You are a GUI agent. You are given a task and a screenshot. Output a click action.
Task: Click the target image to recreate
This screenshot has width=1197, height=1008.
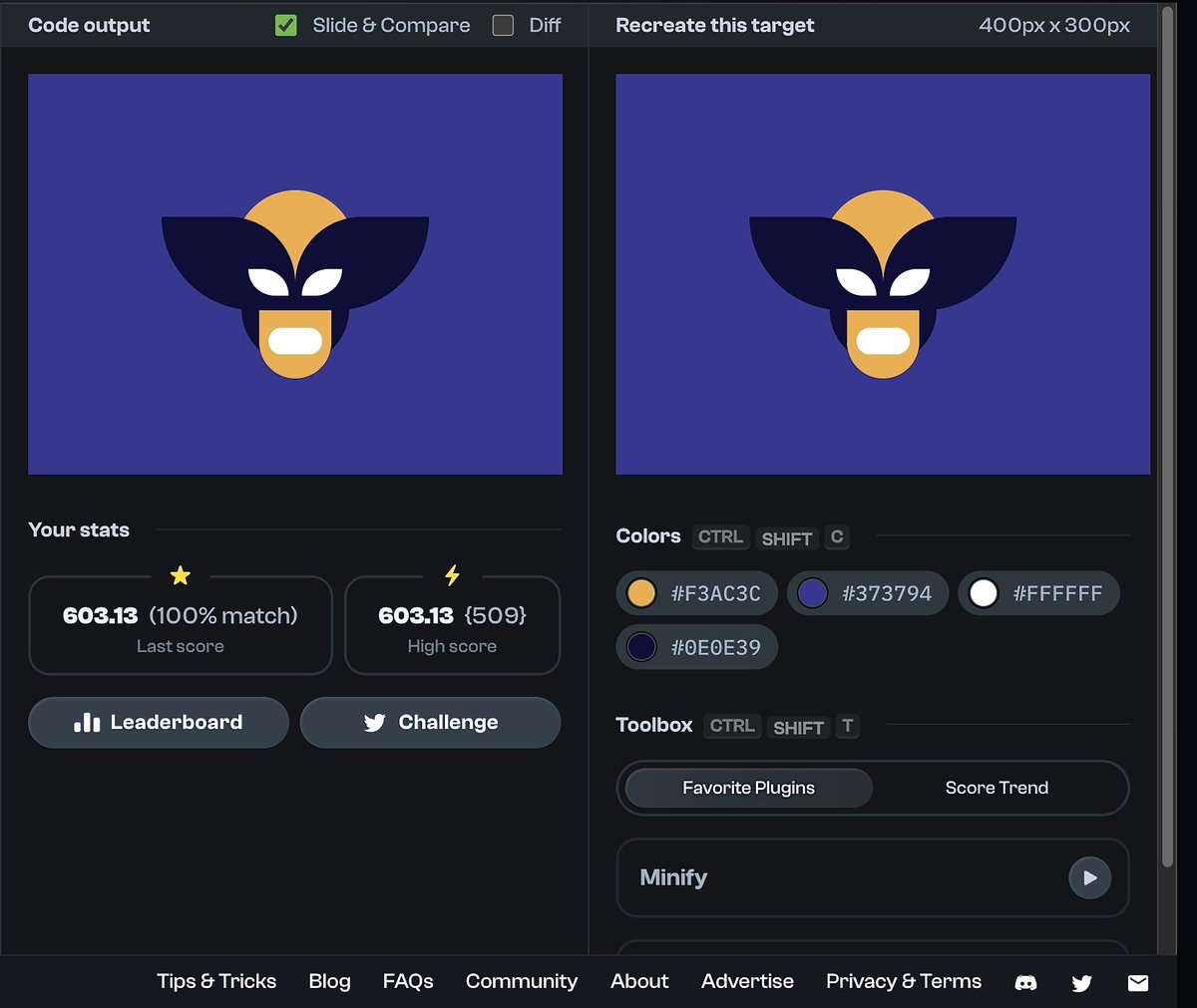tap(883, 274)
